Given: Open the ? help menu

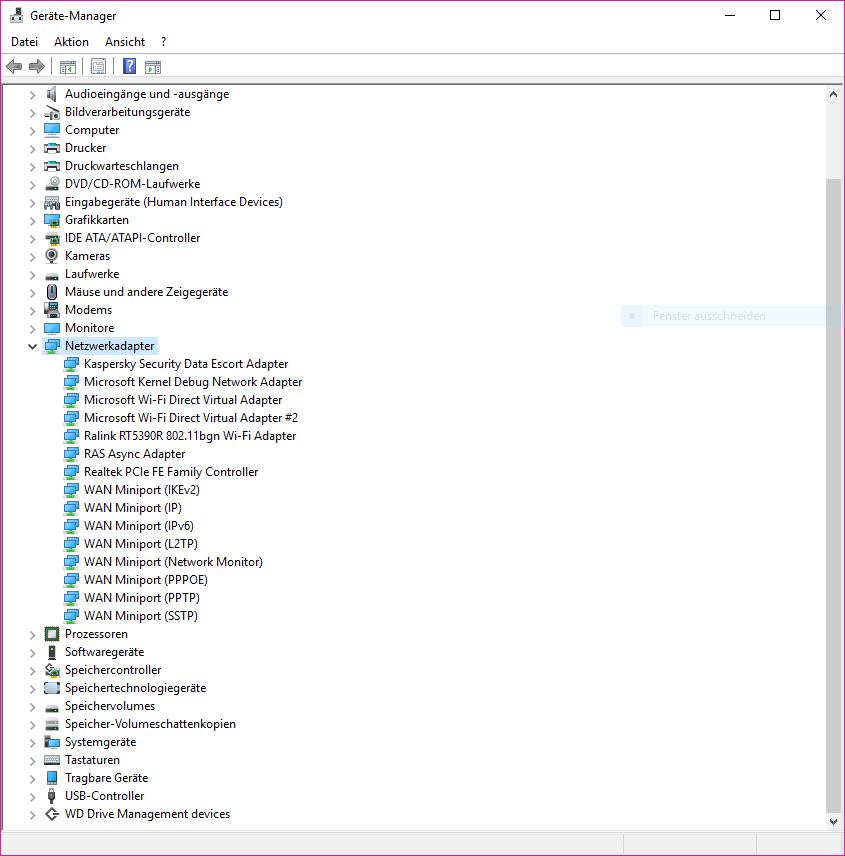Looking at the screenshot, I should pos(163,42).
